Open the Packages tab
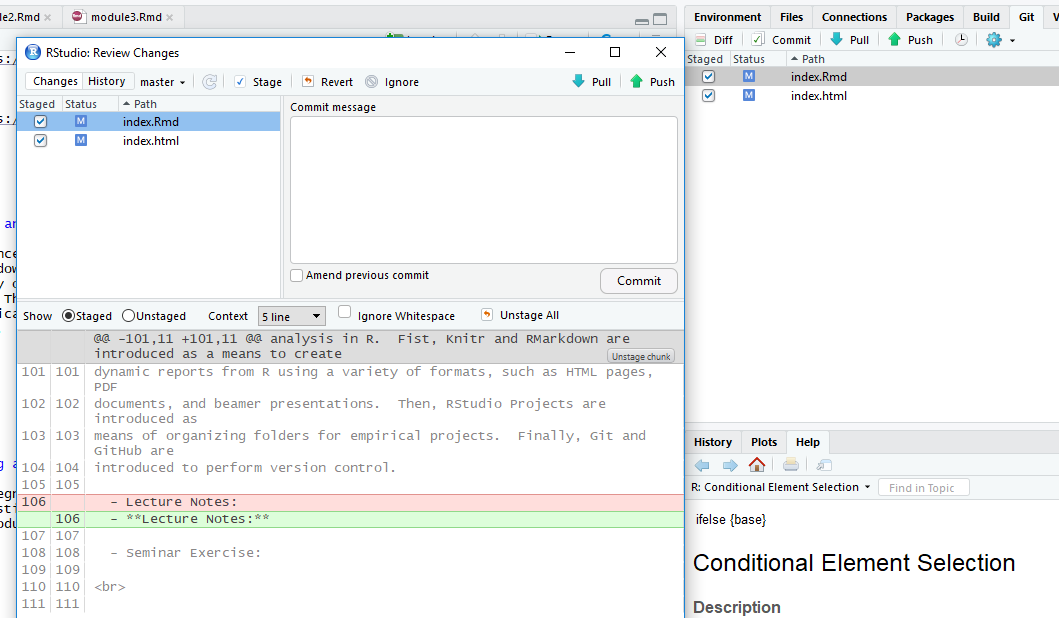 click(930, 17)
